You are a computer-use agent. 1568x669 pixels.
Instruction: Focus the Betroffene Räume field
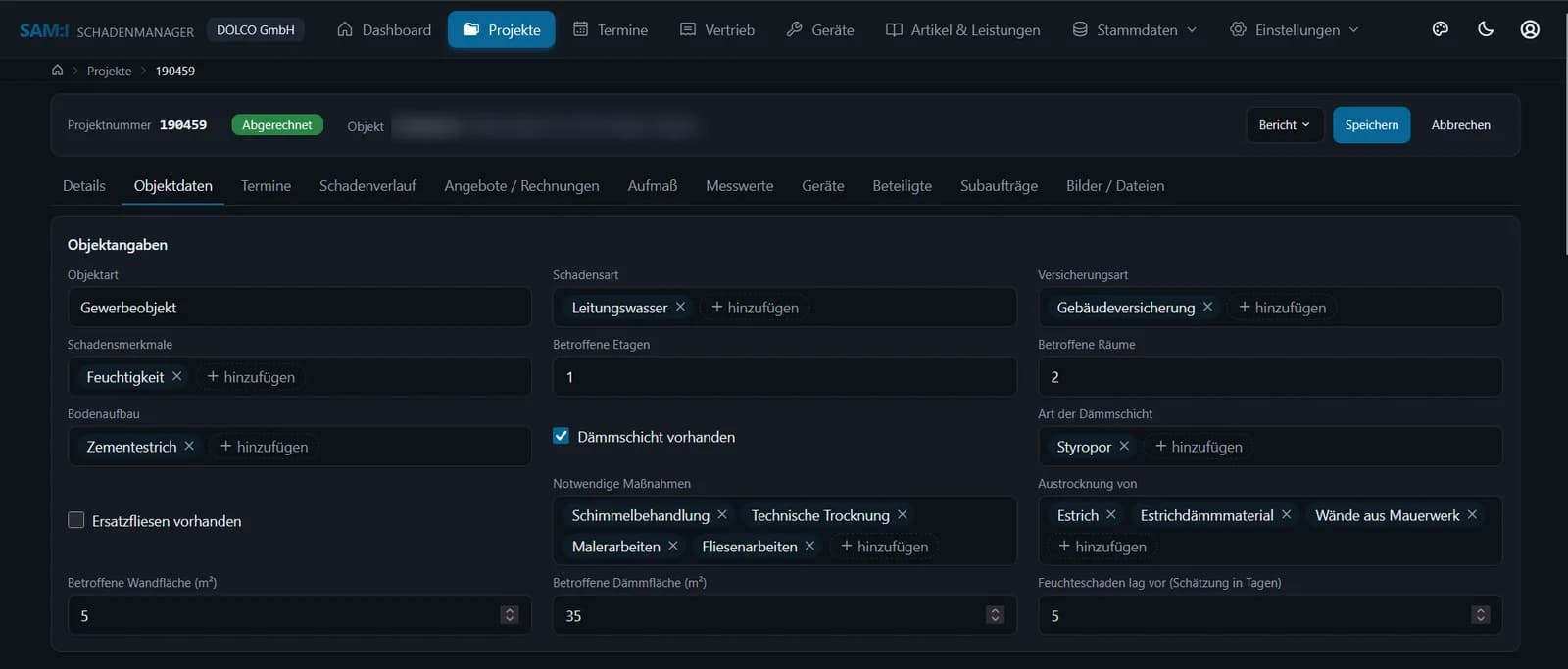click(1270, 376)
